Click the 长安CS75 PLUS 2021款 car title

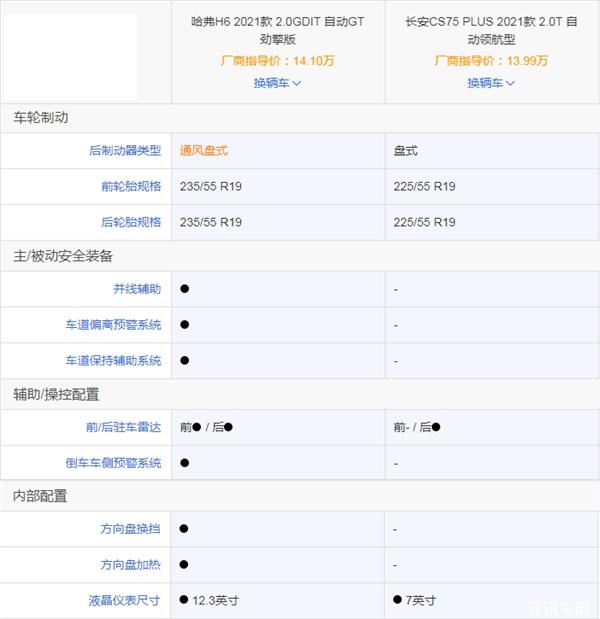click(491, 30)
